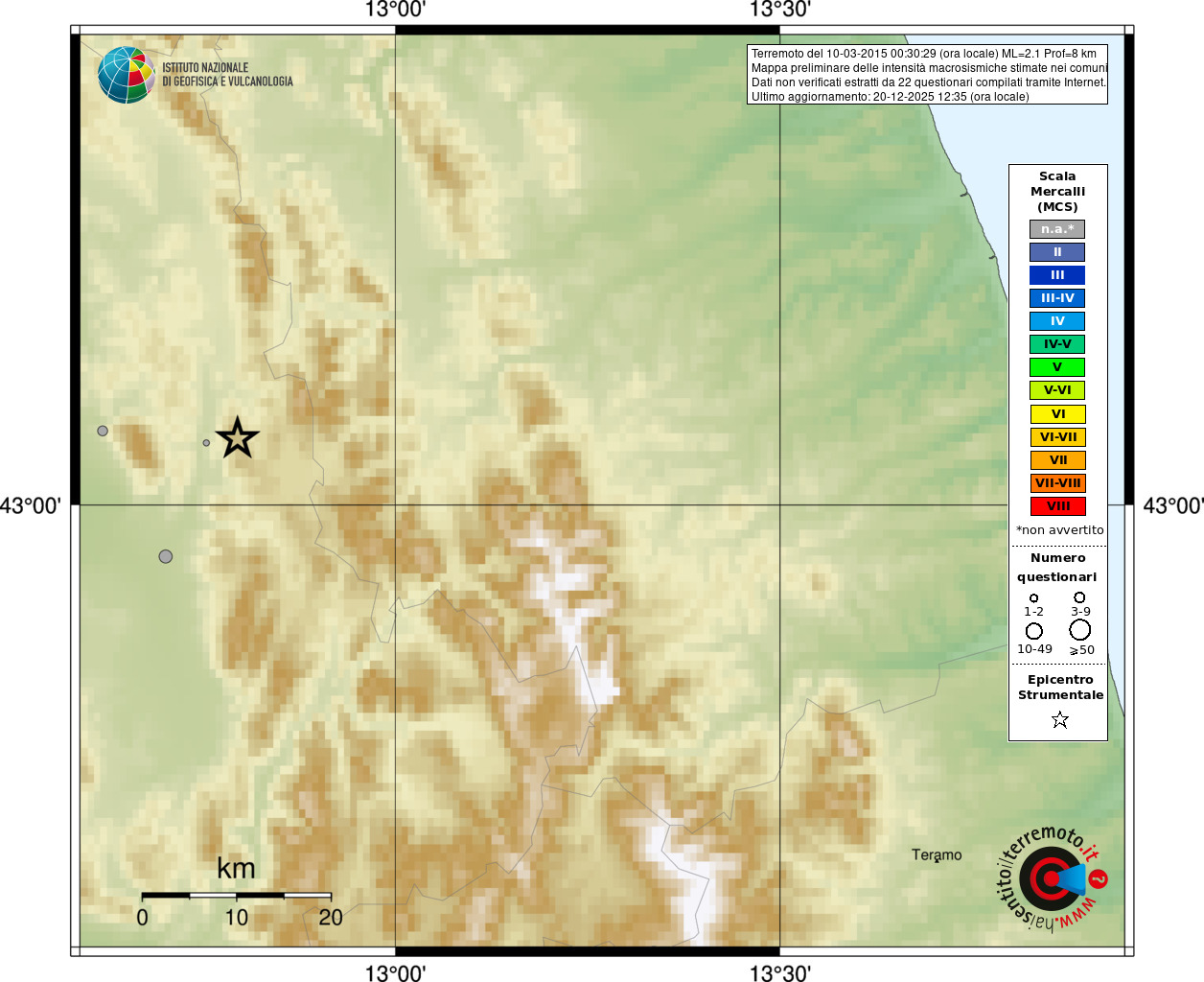
Task: Click the epicentro strumentale star in the legend
Action: 1059,719
